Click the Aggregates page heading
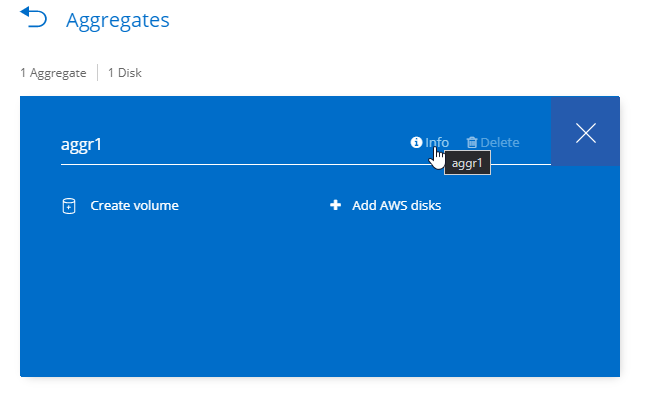Image resolution: width=650 pixels, height=414 pixels. [x=117, y=20]
